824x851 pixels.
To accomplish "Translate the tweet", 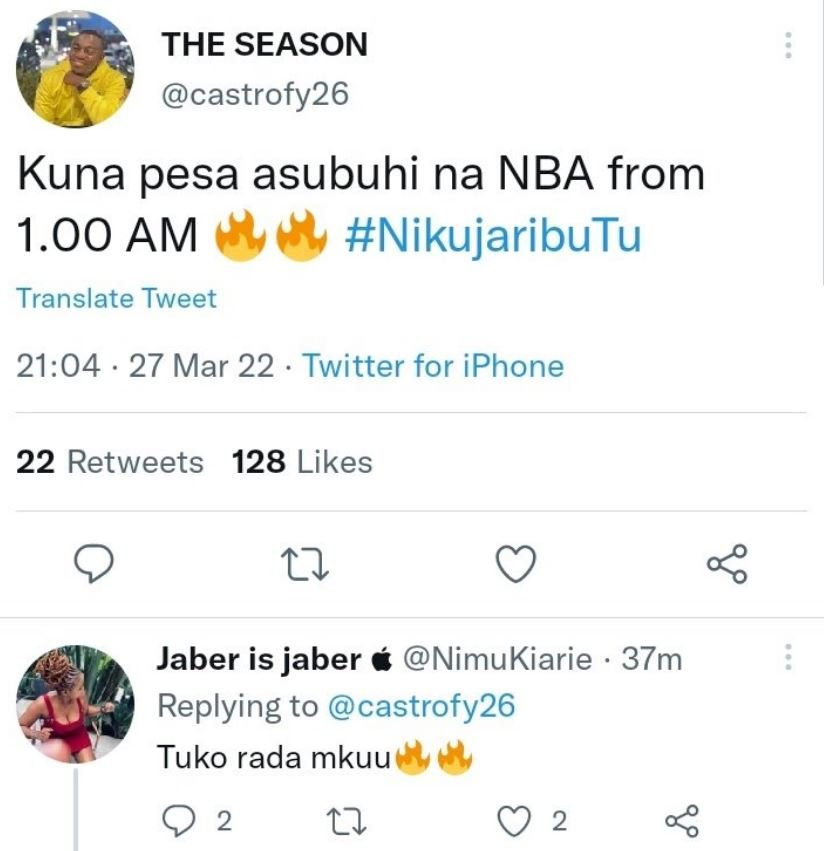I will point(115,298).
